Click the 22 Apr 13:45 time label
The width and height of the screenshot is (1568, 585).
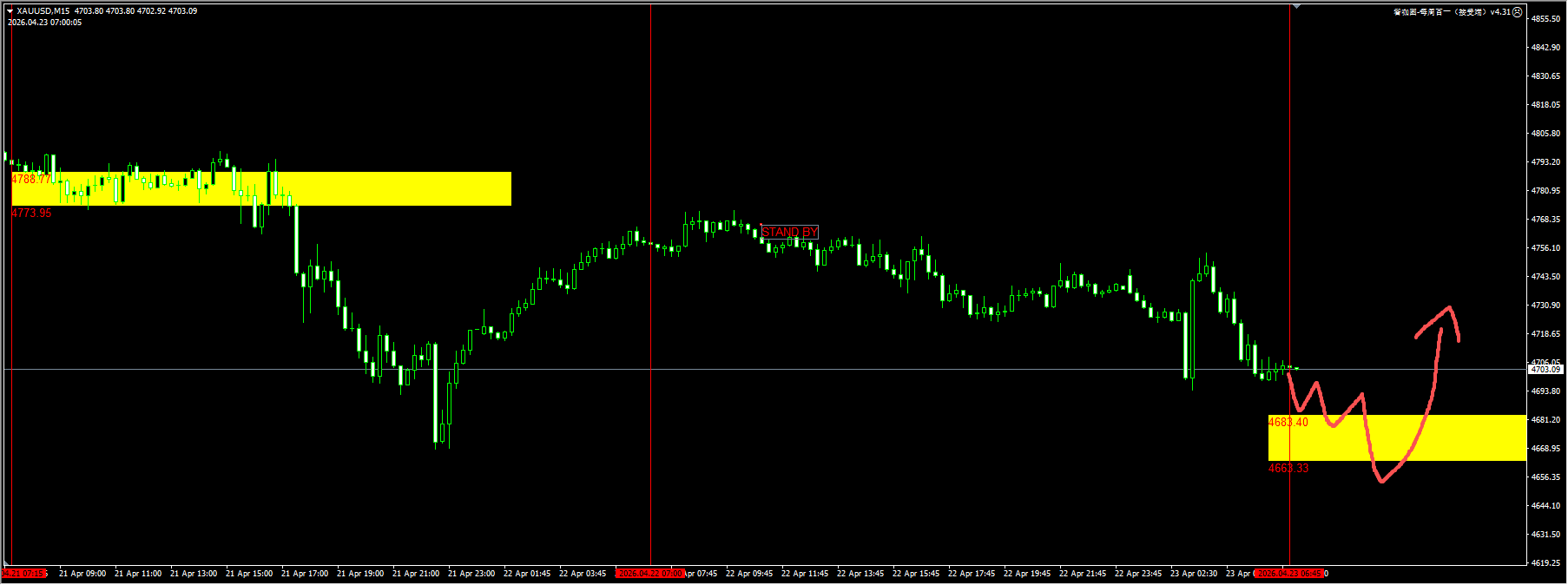point(860,574)
